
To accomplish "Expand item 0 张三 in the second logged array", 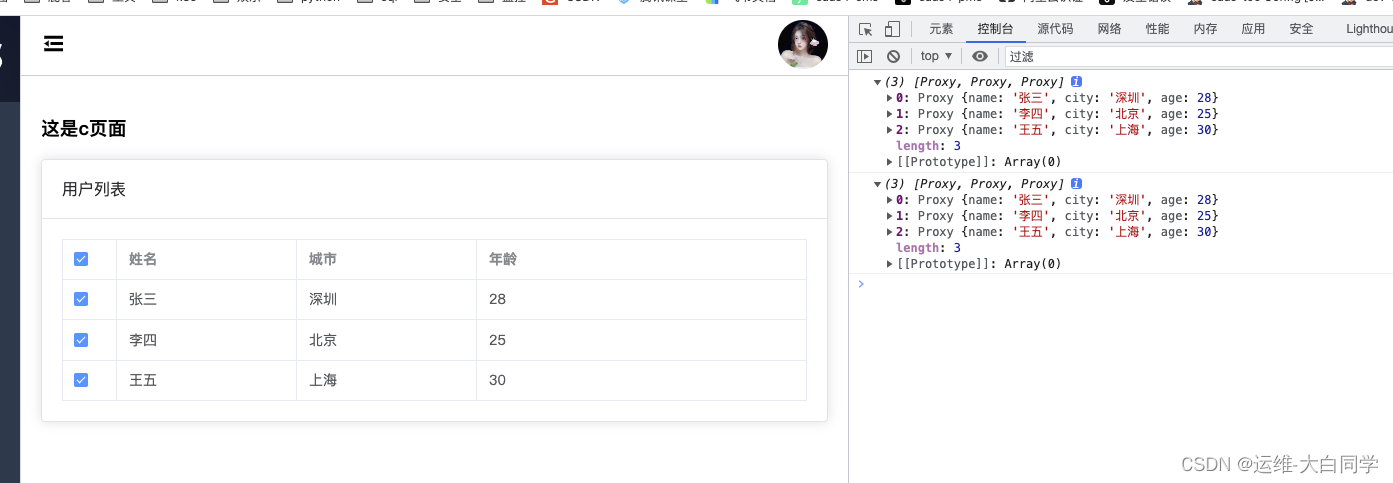I will tap(890, 200).
